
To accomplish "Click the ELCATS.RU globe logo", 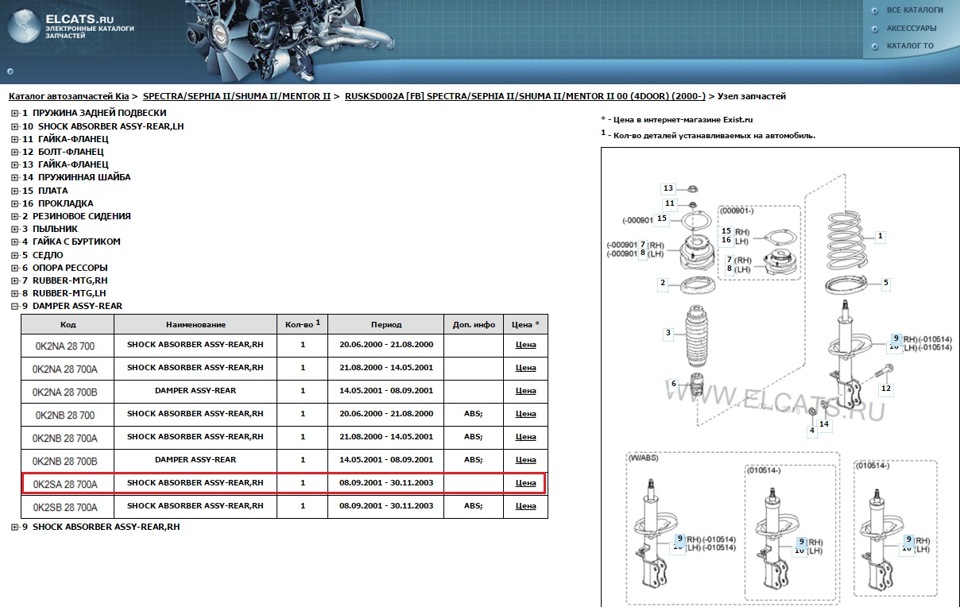I will point(24,26).
